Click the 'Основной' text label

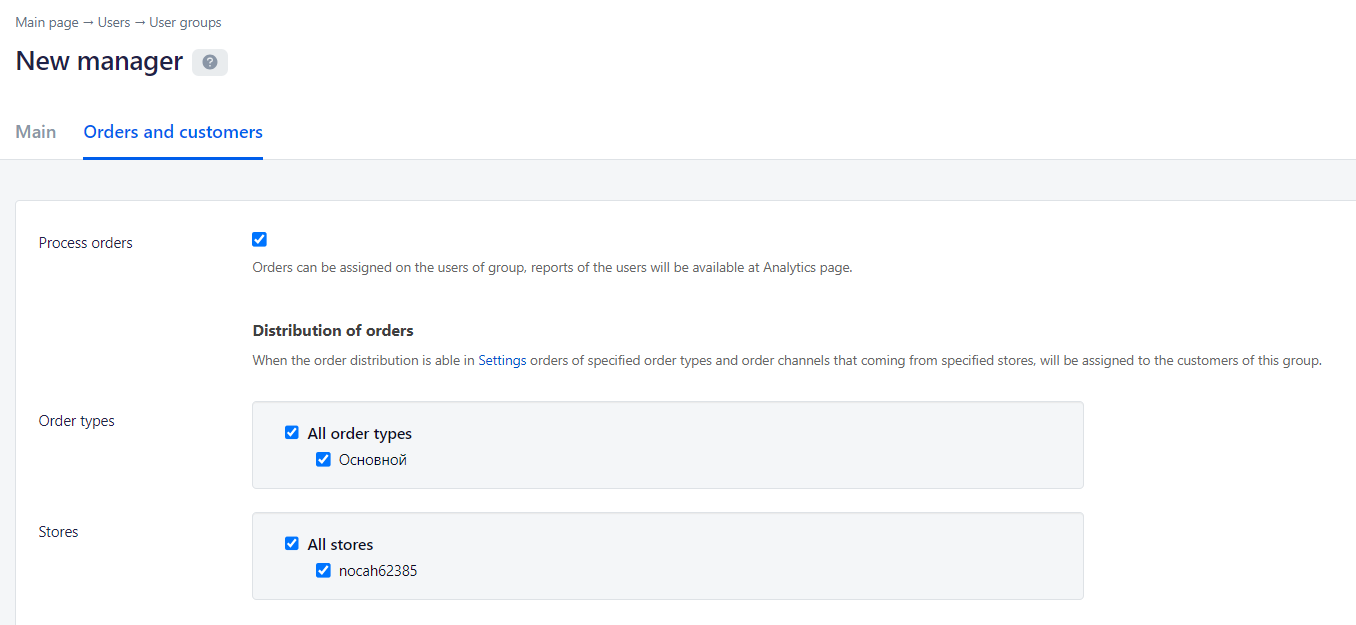(x=373, y=460)
